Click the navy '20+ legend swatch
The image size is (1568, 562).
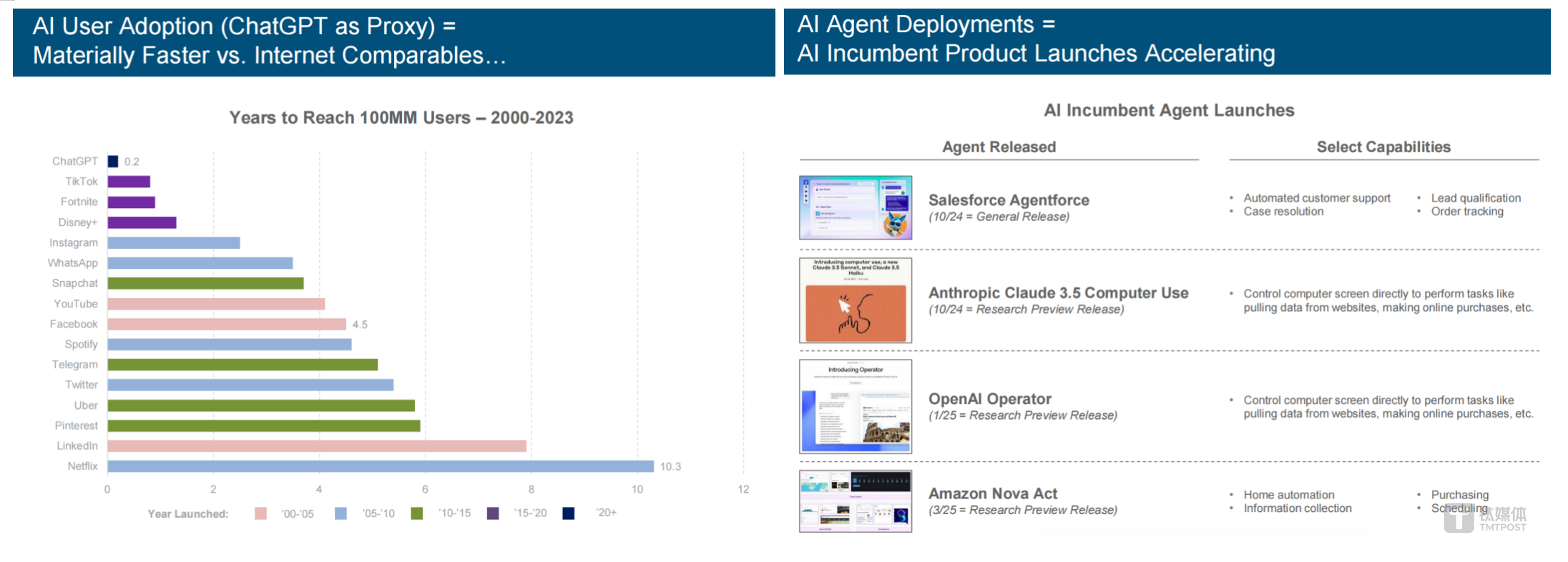coord(569,513)
